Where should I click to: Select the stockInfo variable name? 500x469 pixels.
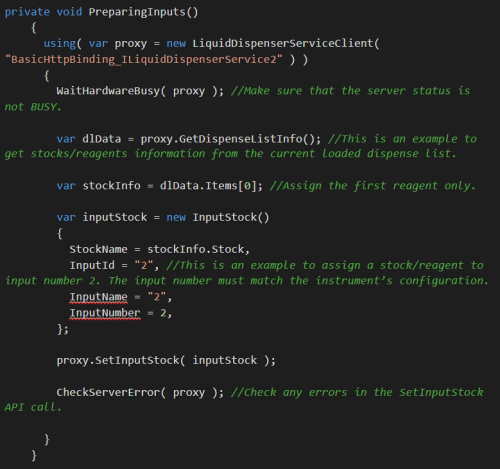111,186
